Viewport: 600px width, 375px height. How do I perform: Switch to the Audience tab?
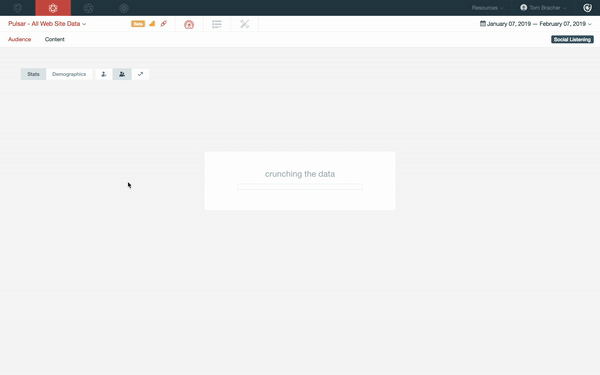click(x=20, y=39)
